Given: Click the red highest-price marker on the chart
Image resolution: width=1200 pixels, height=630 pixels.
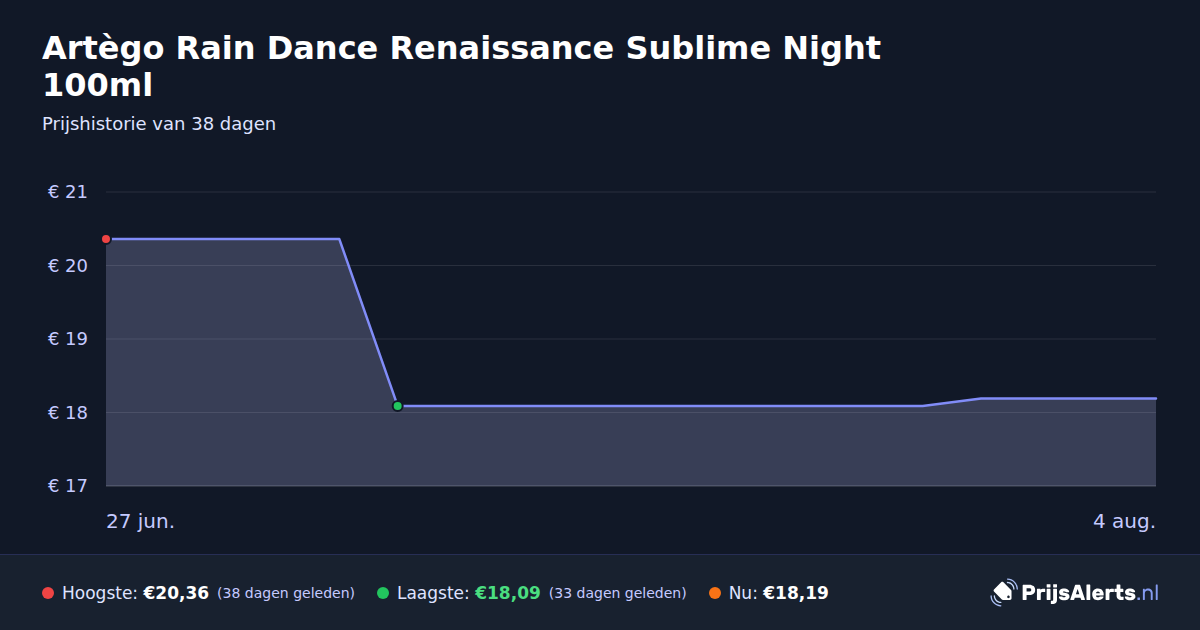Looking at the screenshot, I should point(106,239).
